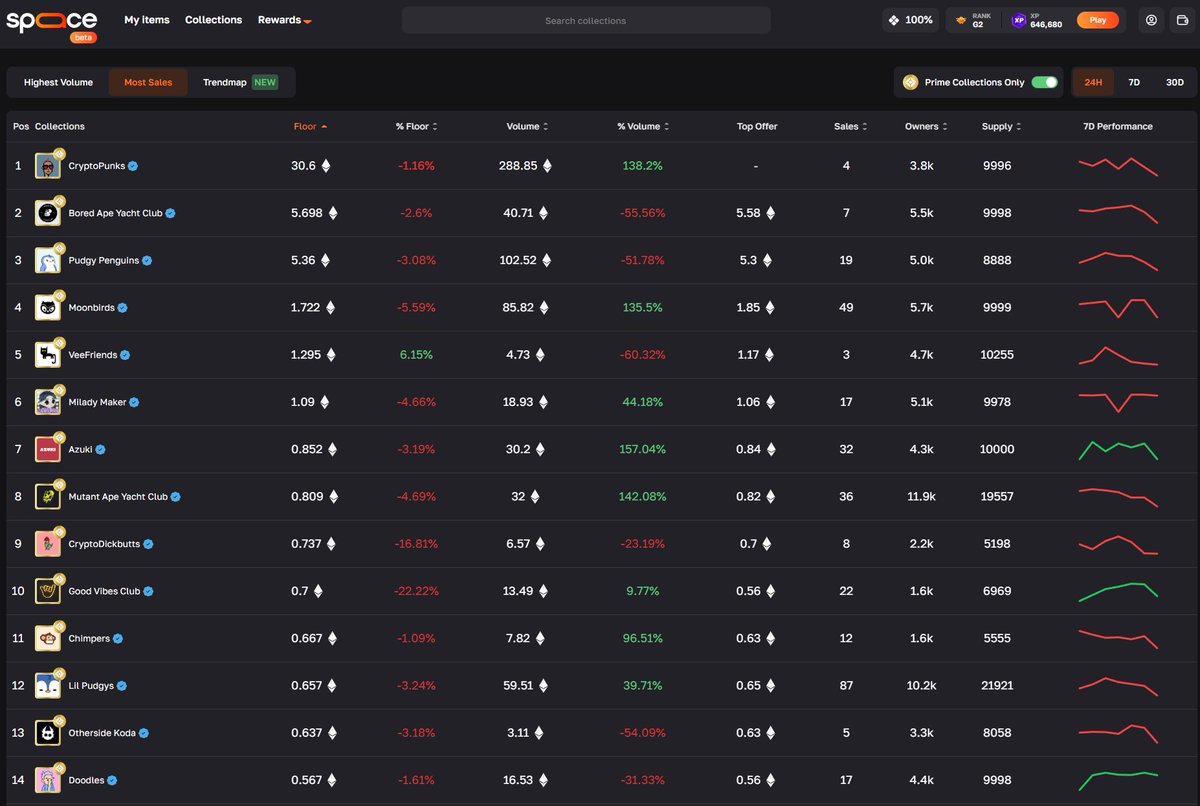Select the 30D time range
The image size is (1200, 806).
coord(1174,82)
